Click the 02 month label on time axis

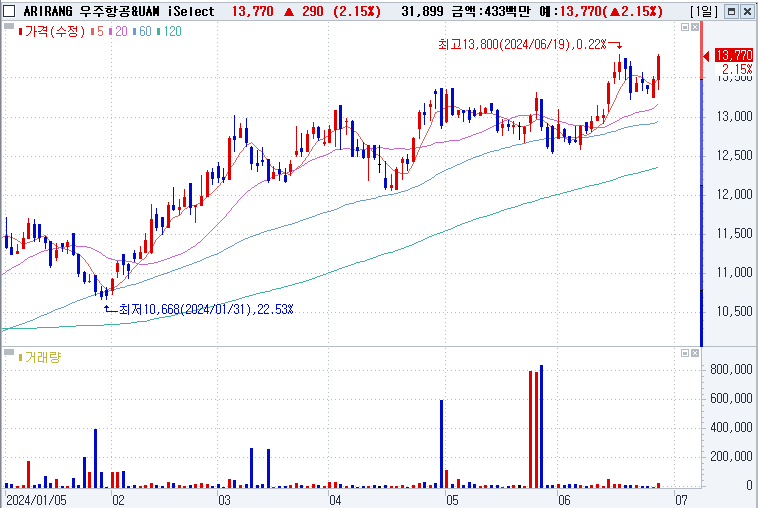tap(118, 500)
